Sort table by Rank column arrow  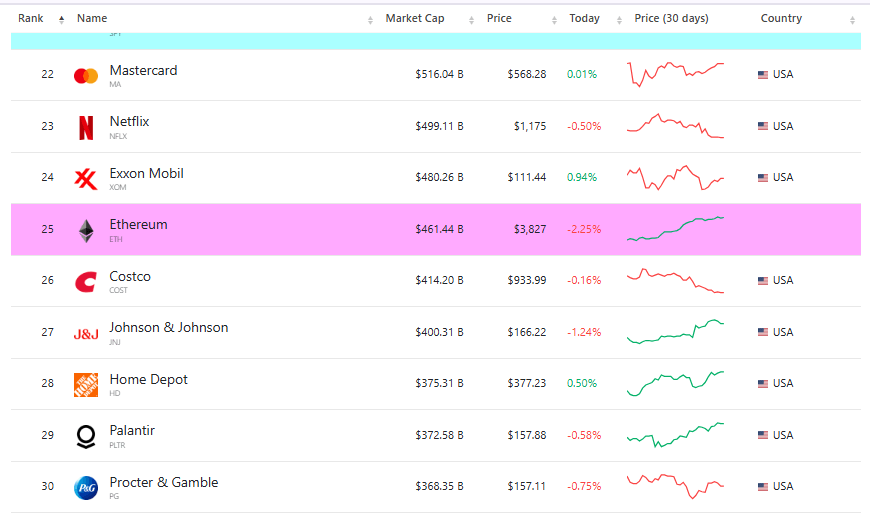point(61,19)
